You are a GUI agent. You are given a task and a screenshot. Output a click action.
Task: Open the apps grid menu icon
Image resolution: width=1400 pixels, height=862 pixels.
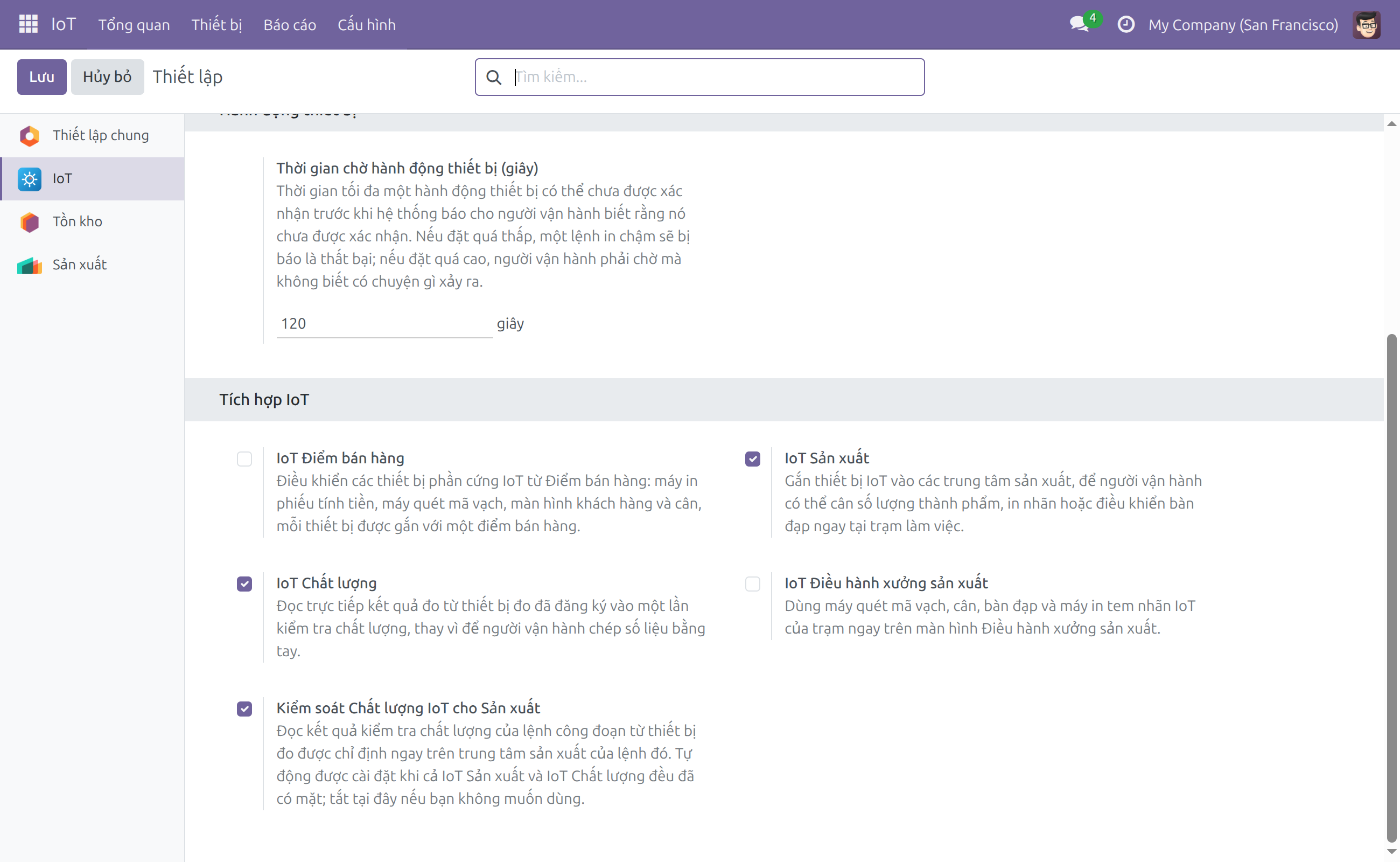pyautogui.click(x=28, y=24)
